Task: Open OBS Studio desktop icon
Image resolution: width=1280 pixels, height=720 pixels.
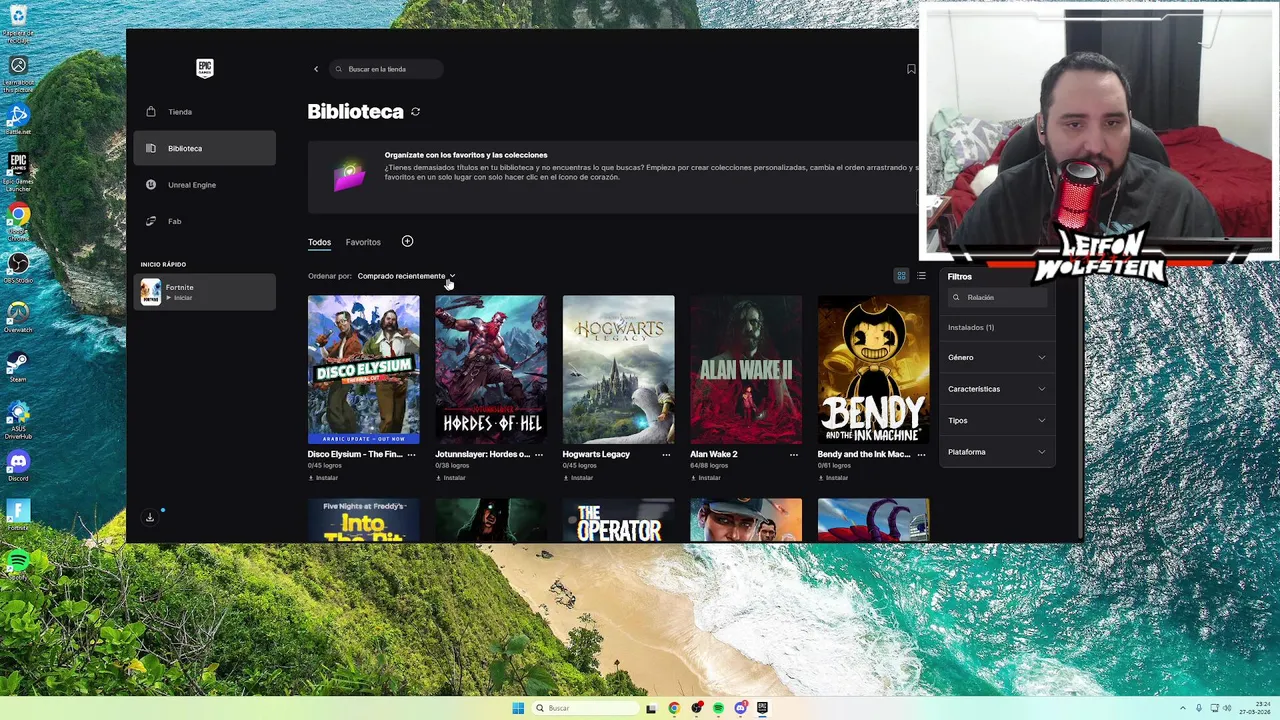Action: coord(18,268)
